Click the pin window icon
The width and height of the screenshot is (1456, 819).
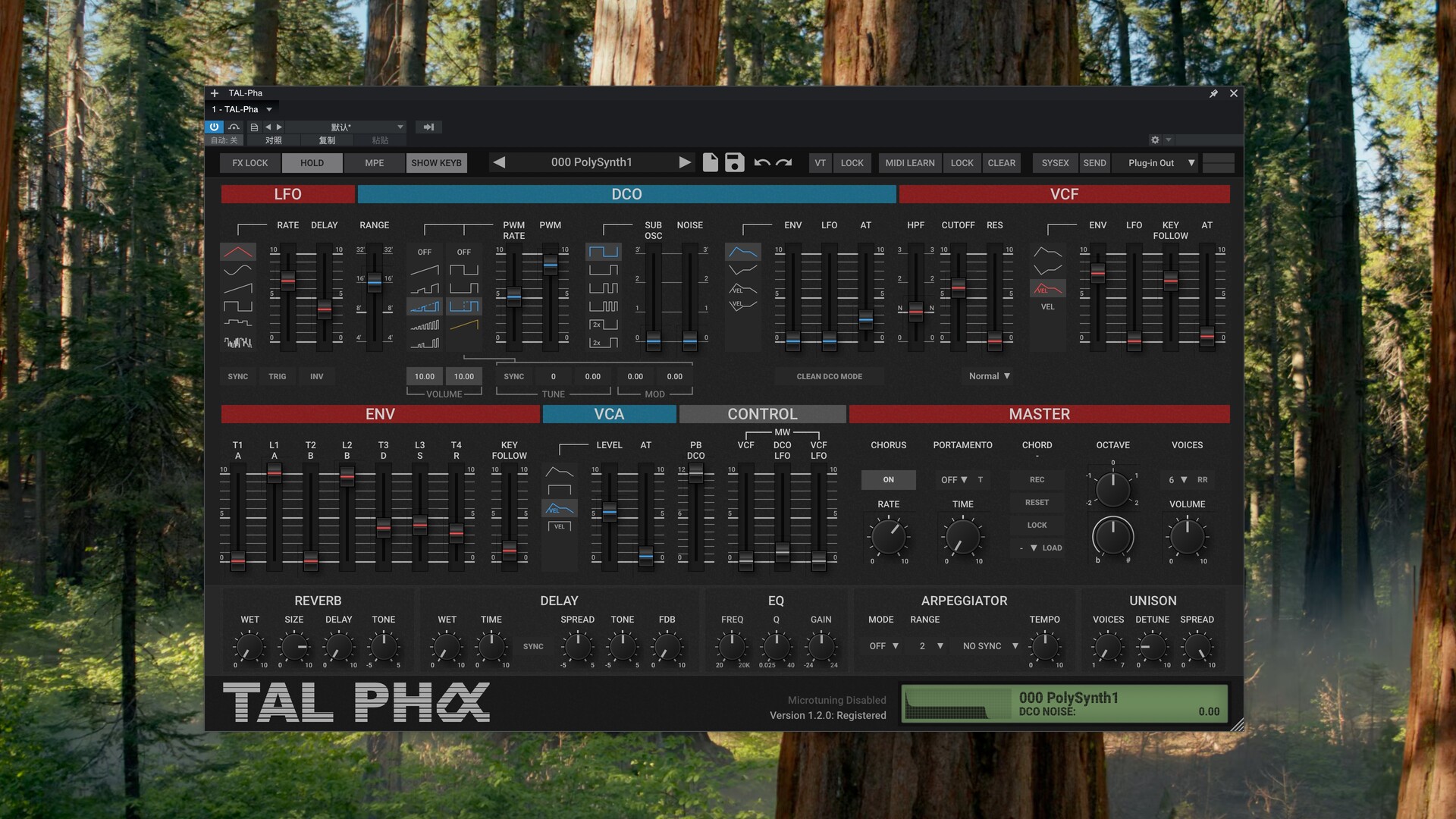(x=1213, y=93)
